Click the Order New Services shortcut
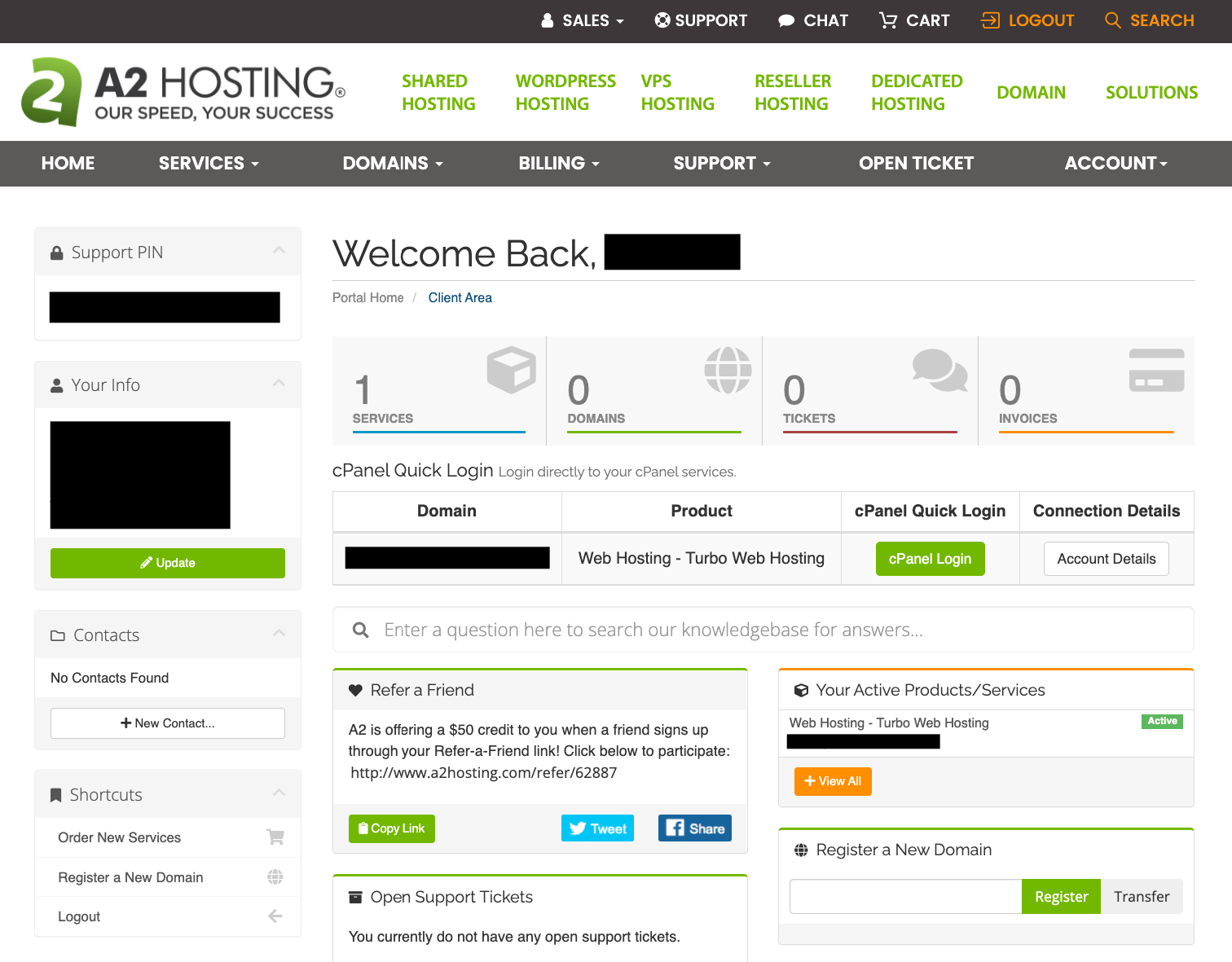1232x962 pixels. point(168,837)
